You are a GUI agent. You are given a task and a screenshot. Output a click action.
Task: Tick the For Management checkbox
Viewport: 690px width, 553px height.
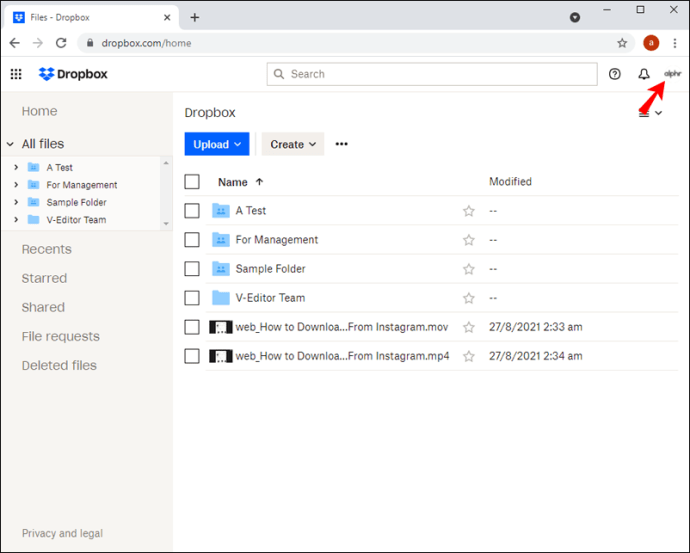[192, 240]
